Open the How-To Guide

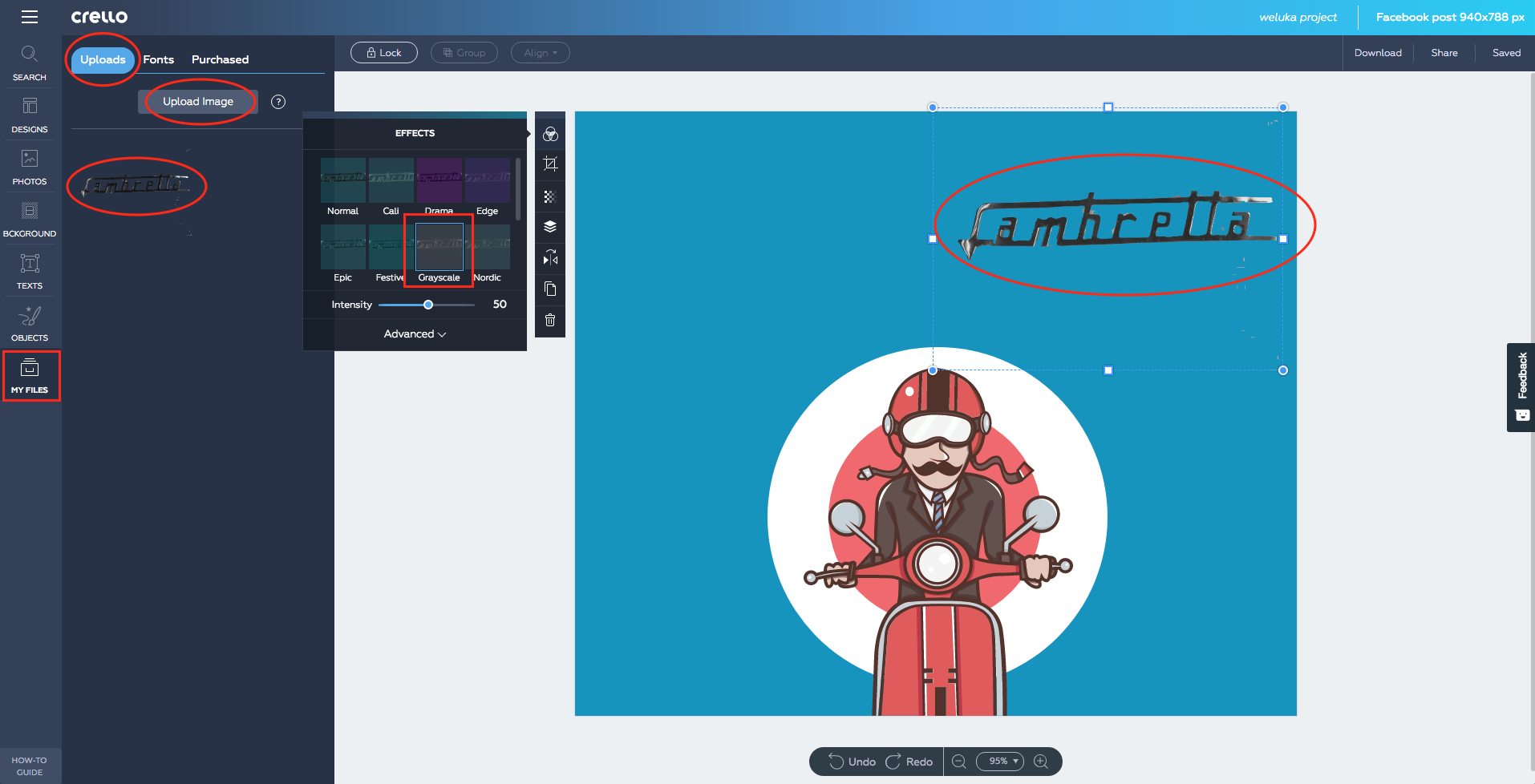click(30, 766)
